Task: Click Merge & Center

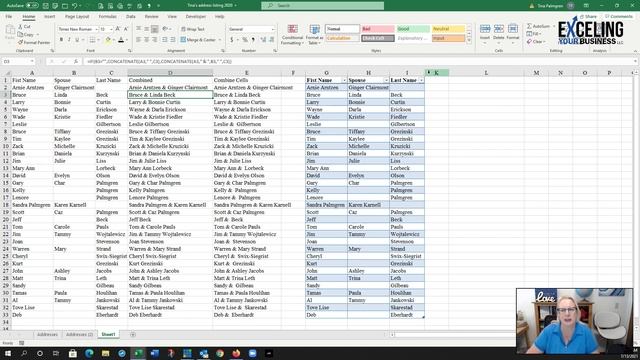Action: tap(198, 40)
